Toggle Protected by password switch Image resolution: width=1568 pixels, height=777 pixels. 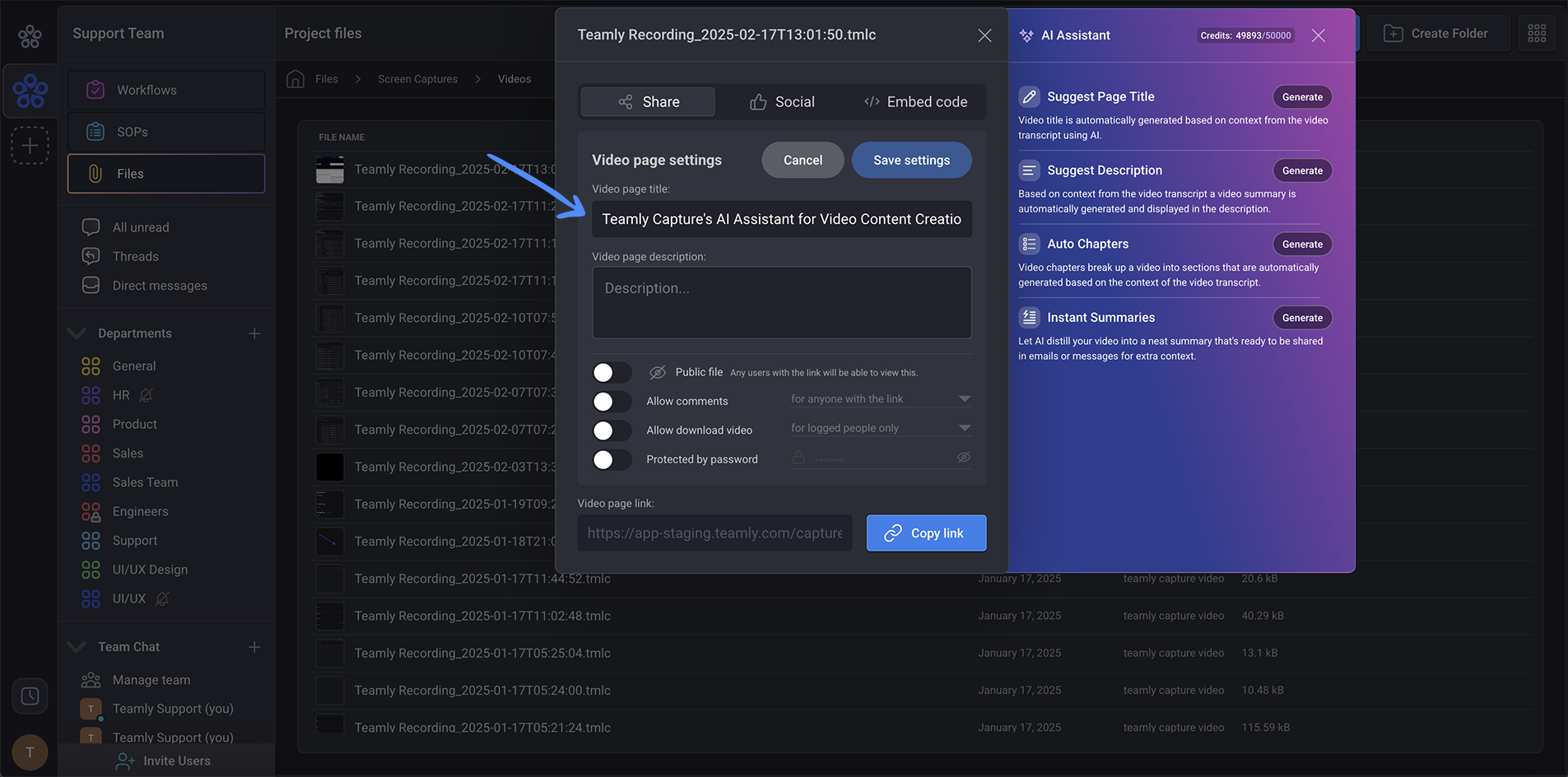coord(612,459)
